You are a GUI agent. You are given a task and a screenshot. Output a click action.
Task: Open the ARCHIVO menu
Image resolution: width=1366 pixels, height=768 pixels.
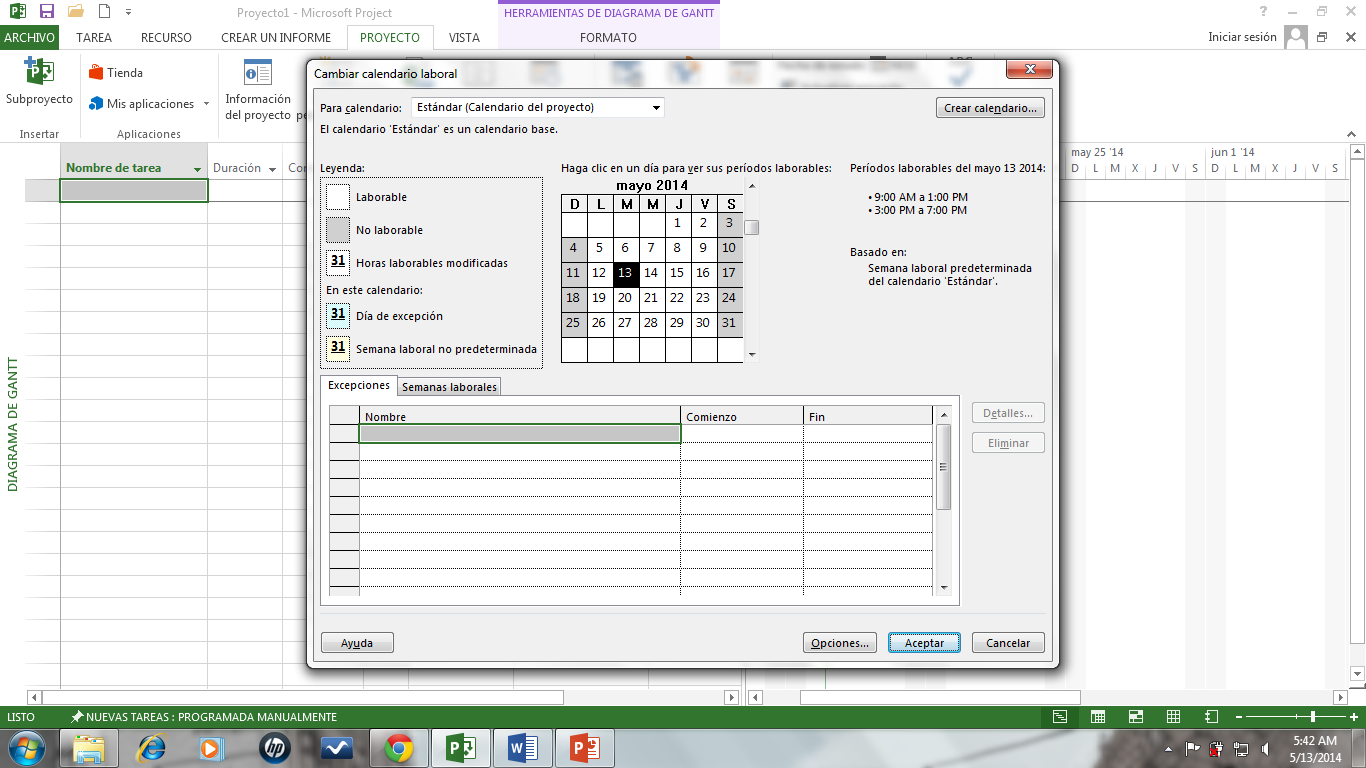click(29, 38)
